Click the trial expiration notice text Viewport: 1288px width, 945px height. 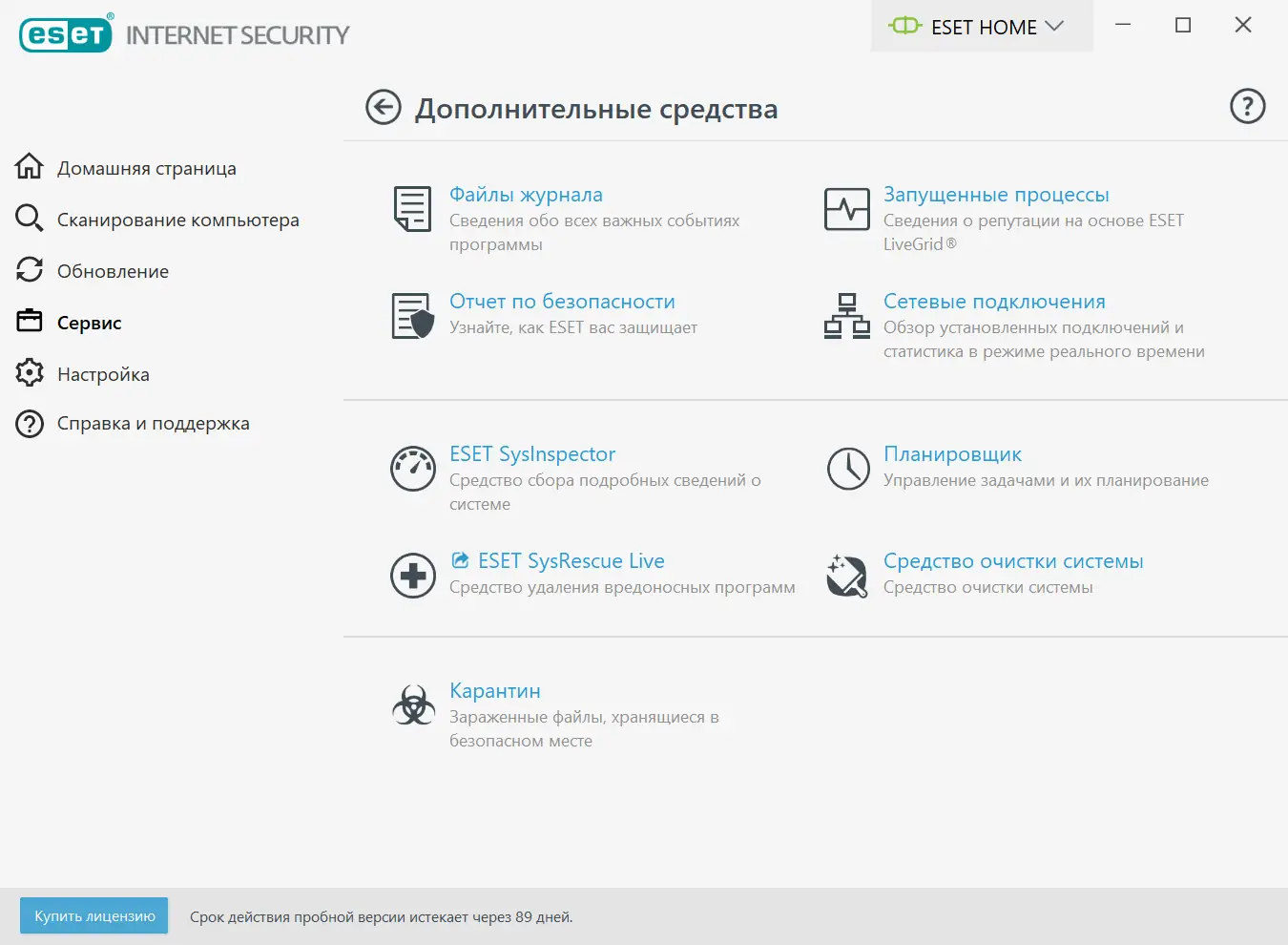(382, 917)
